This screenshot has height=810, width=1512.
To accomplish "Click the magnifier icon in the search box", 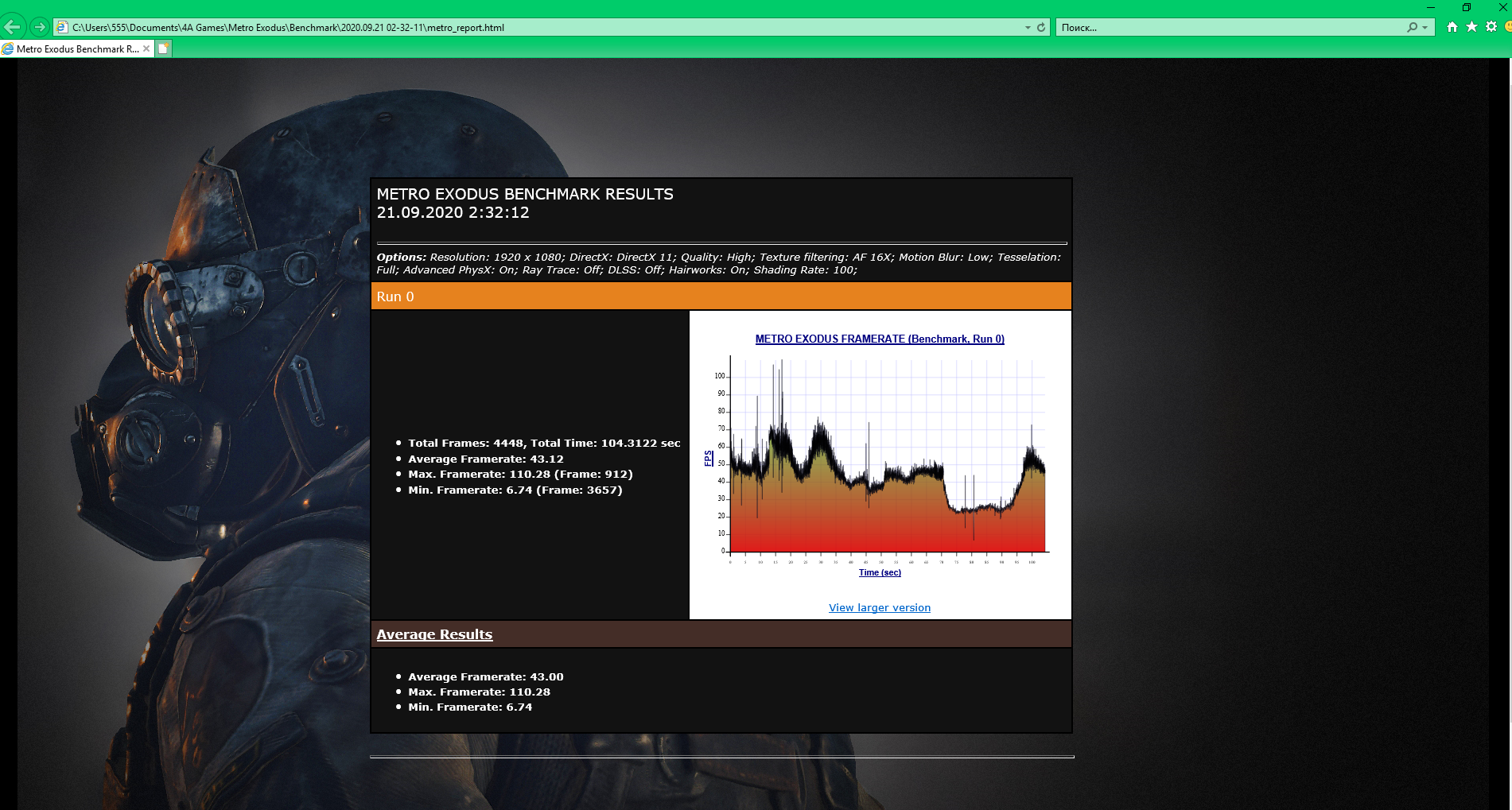I will pyautogui.click(x=1412, y=27).
